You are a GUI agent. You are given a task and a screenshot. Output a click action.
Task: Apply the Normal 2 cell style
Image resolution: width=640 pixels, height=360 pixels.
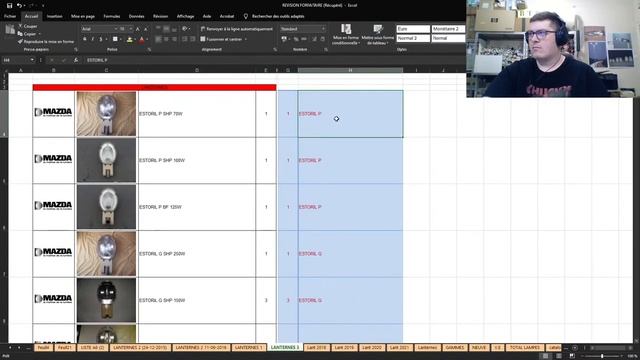[413, 38]
